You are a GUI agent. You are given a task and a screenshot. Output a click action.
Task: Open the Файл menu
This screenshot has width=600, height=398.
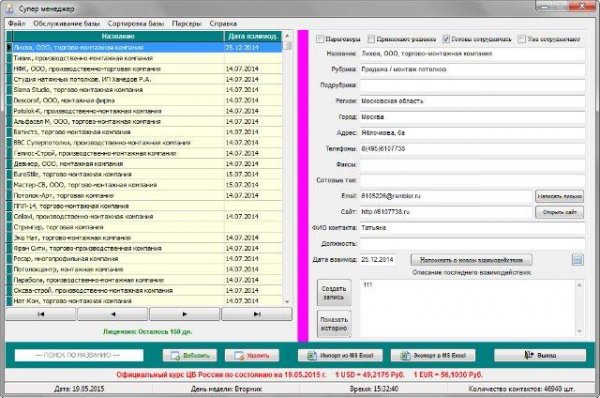click(16, 23)
